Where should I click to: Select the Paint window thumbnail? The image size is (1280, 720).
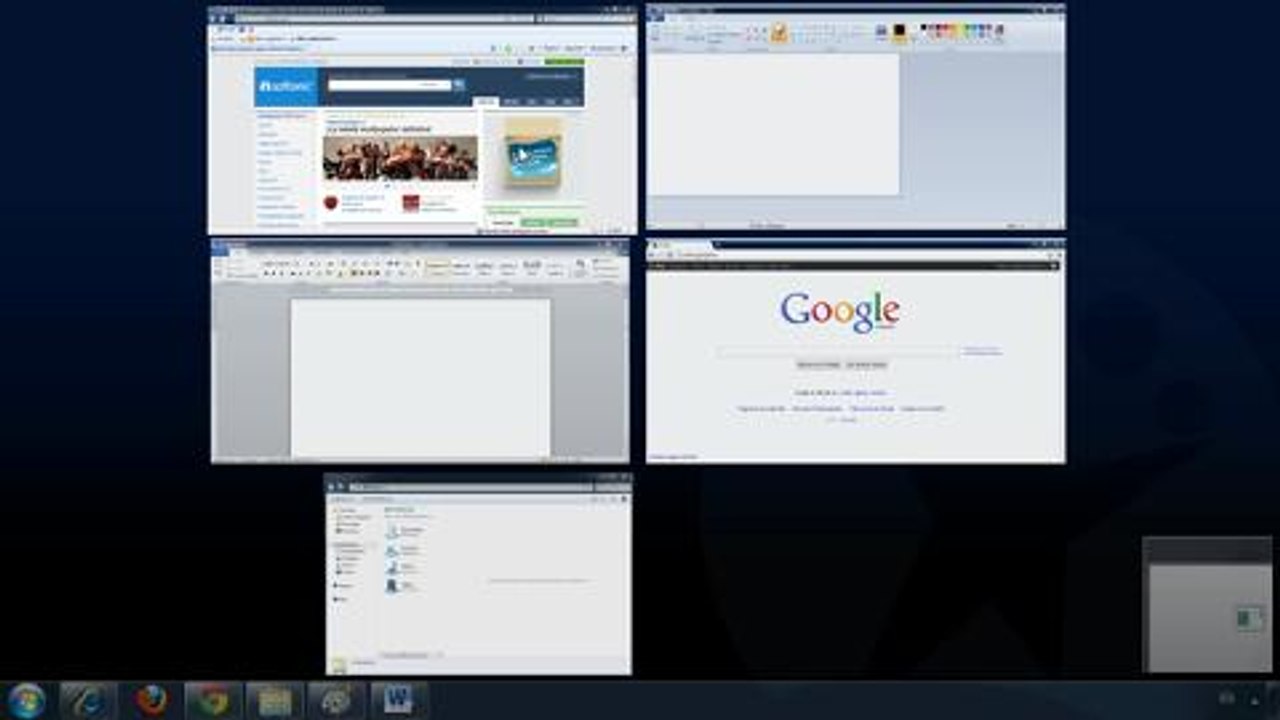(856, 118)
